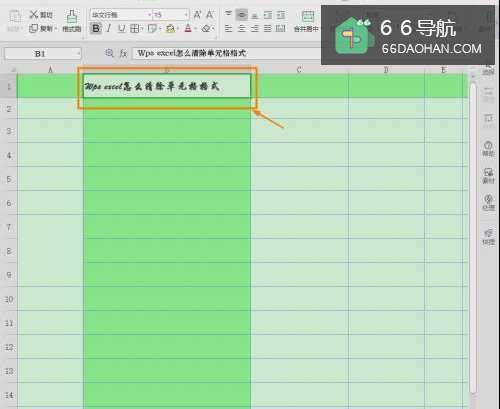Click the eraser clear-format icon
This screenshot has height=409, width=500.
(x=205, y=29)
